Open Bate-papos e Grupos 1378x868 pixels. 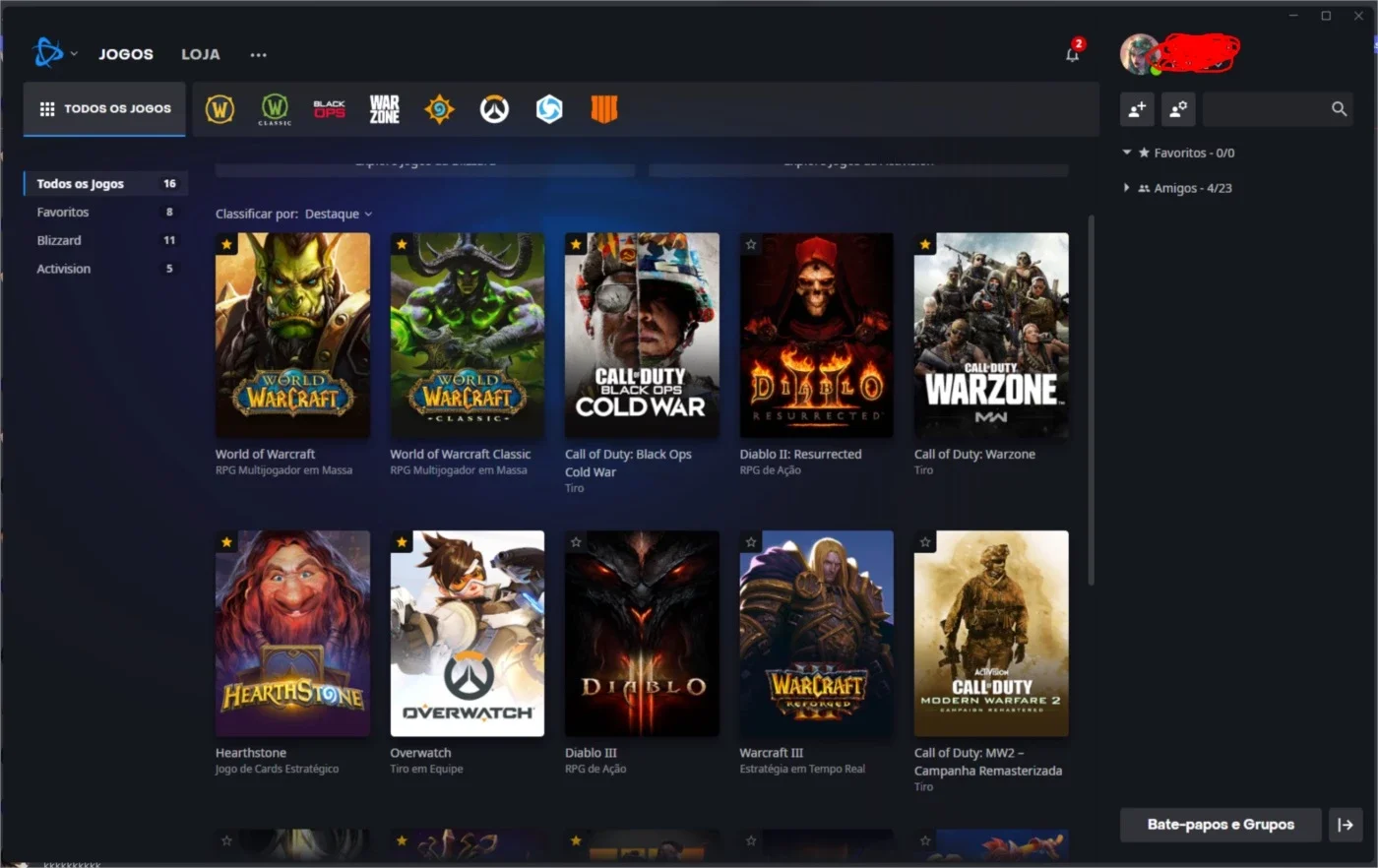[x=1221, y=825]
